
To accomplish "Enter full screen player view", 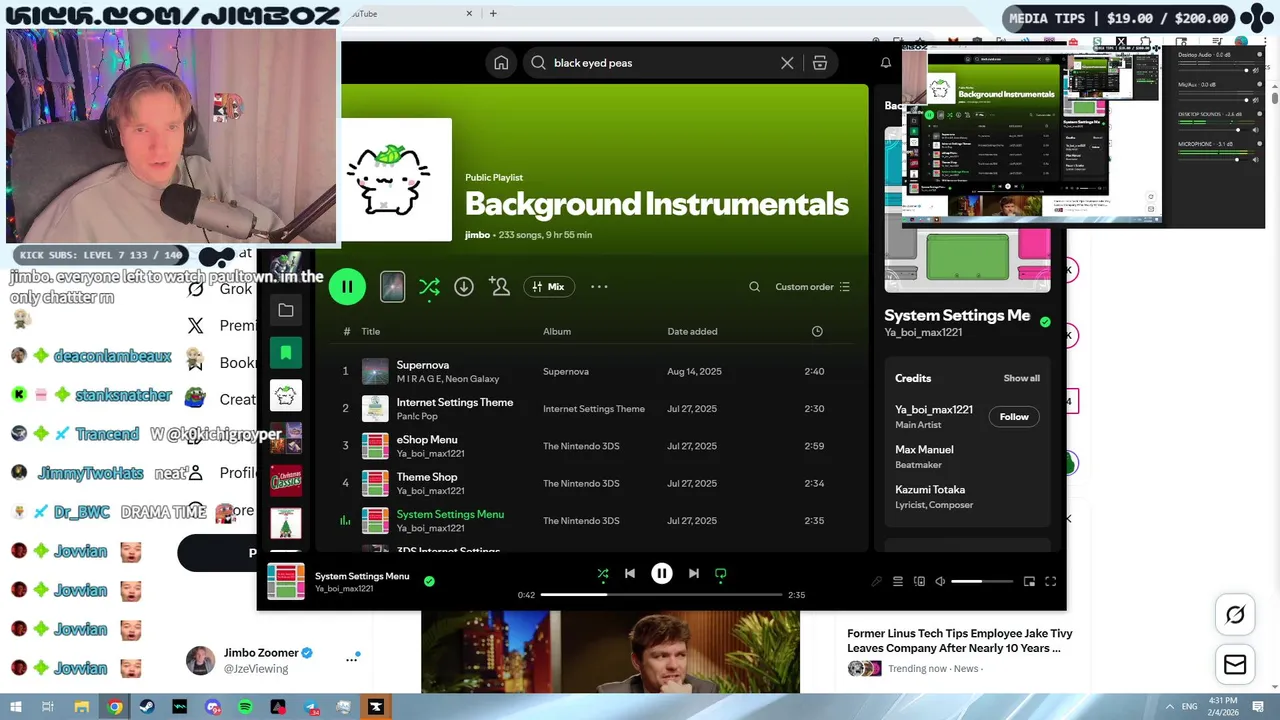I will [x=1051, y=581].
